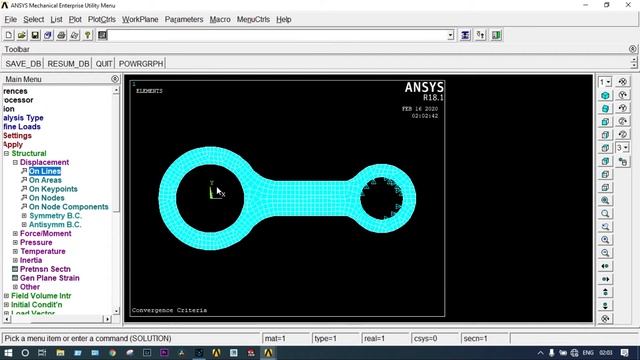
Task: Select On Areas displacement option
Action: coord(45,180)
